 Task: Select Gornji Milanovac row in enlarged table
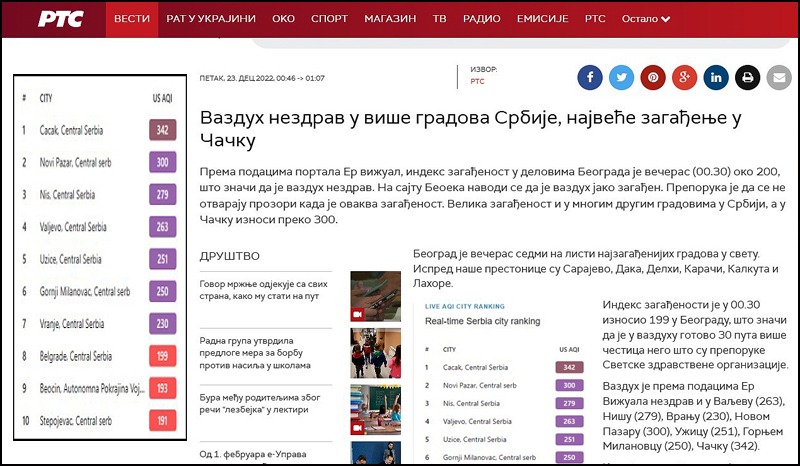(99, 291)
